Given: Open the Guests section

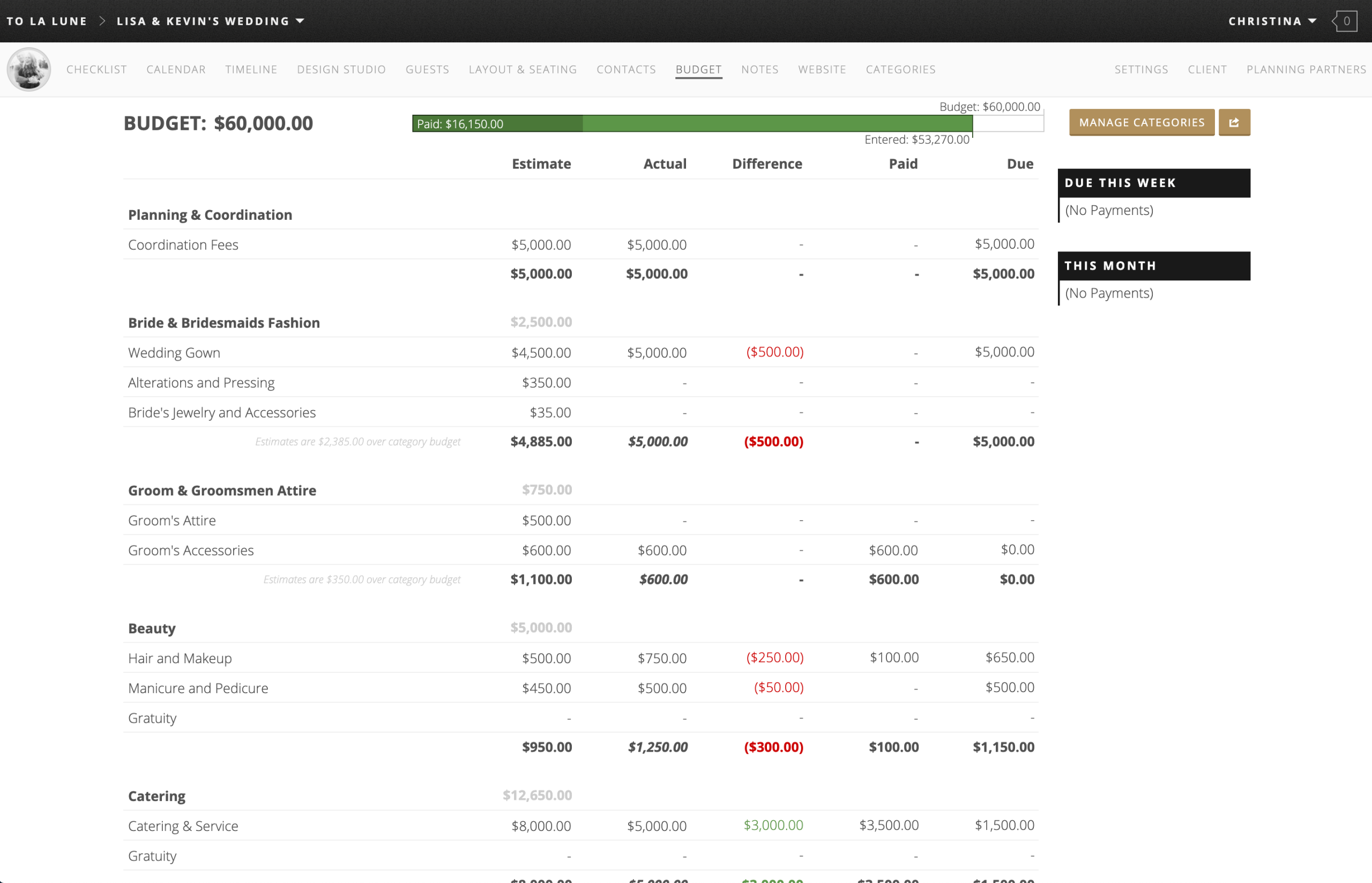Looking at the screenshot, I should 427,69.
